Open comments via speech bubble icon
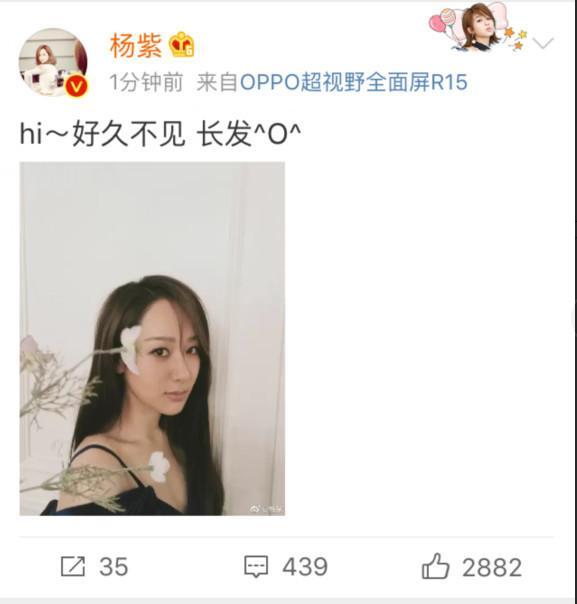This screenshot has height=604, width=577. point(256,566)
